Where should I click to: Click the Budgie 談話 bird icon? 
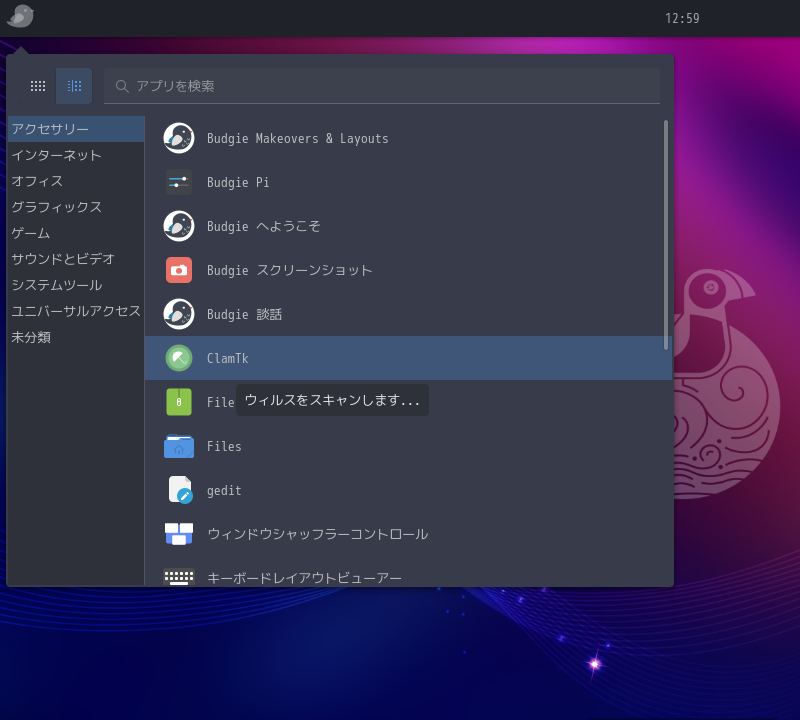pos(179,314)
